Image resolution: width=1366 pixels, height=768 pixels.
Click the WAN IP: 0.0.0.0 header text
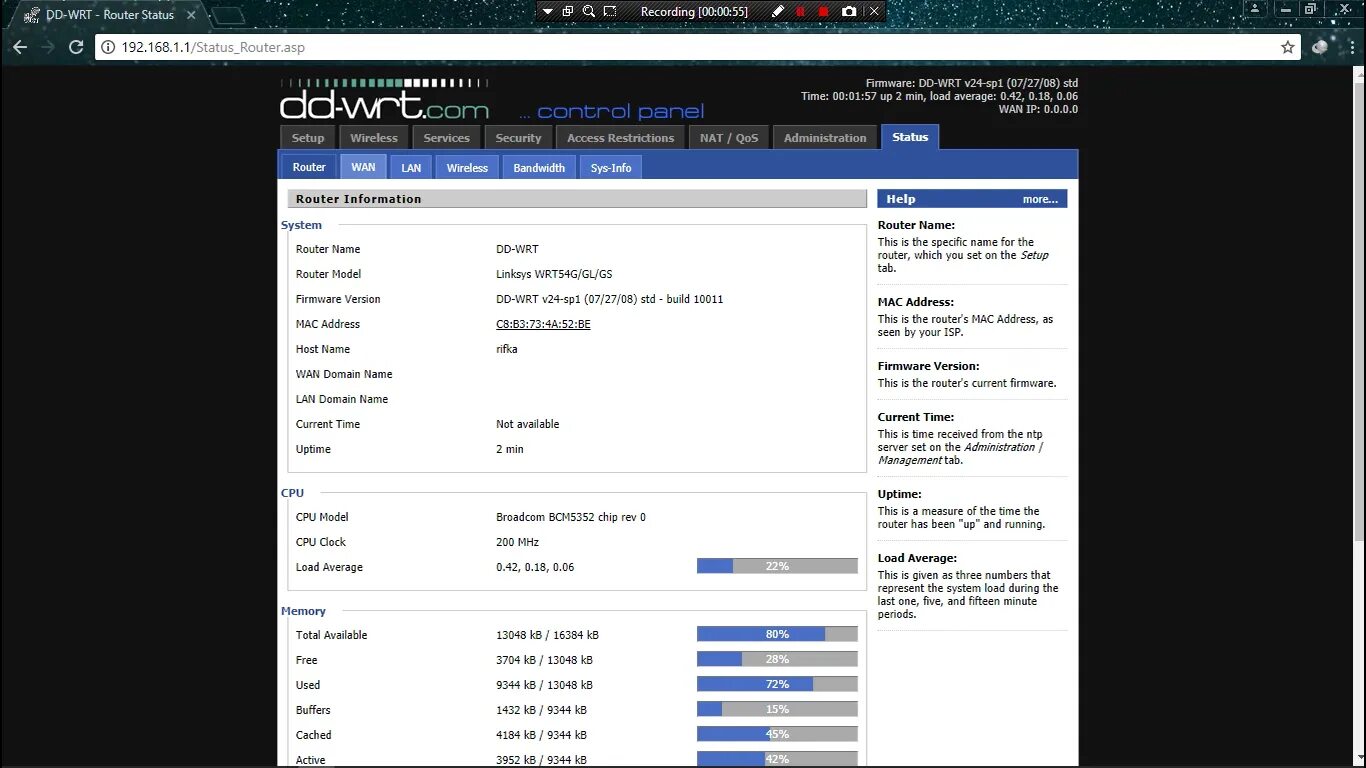click(x=1038, y=109)
